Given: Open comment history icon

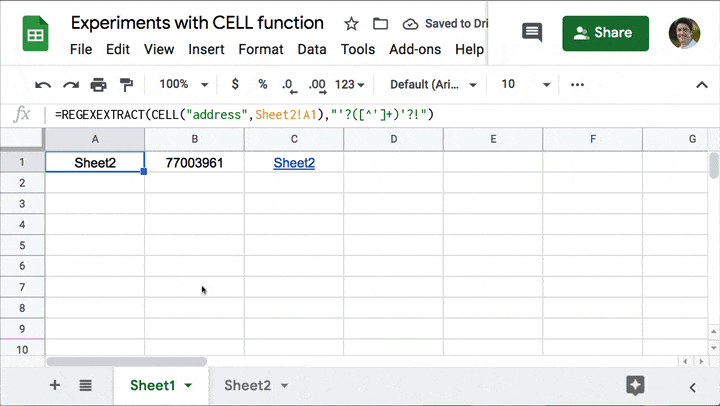Looking at the screenshot, I should 532,33.
